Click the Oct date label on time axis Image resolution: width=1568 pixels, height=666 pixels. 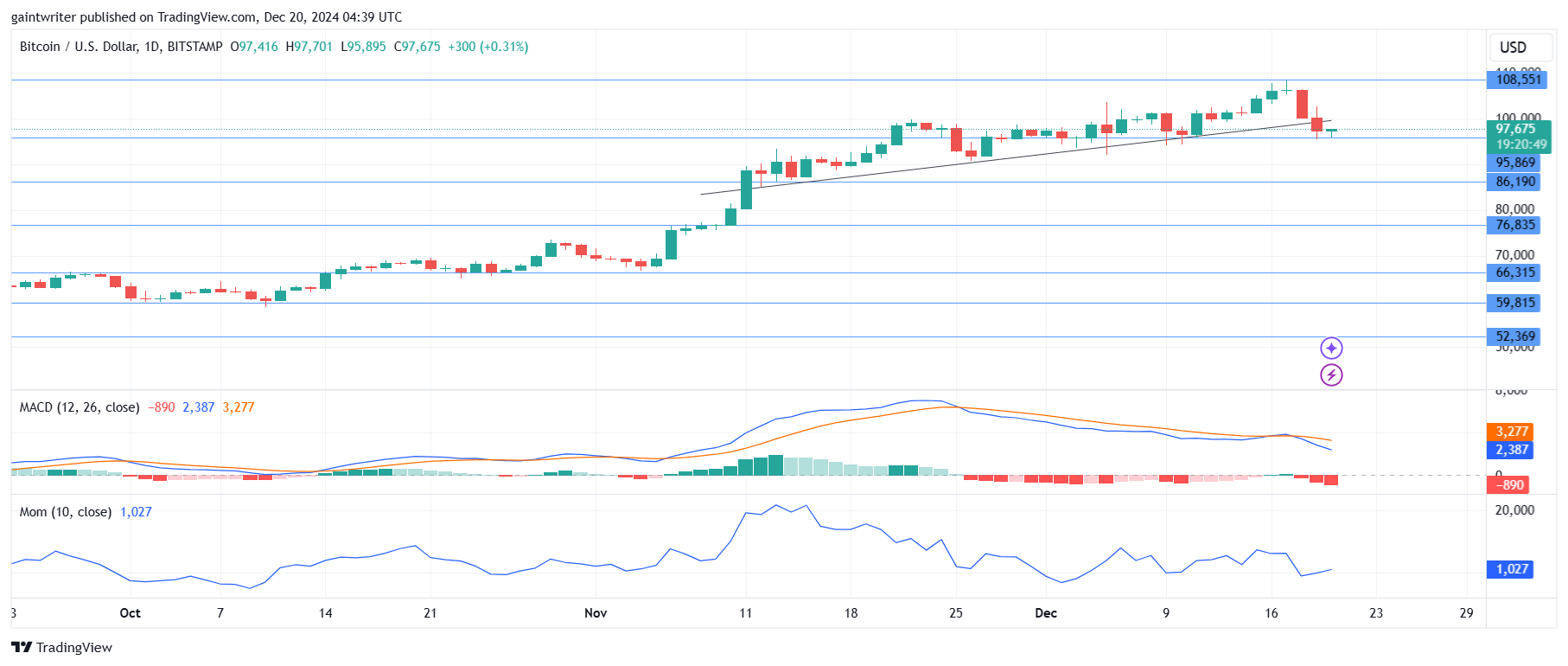130,613
